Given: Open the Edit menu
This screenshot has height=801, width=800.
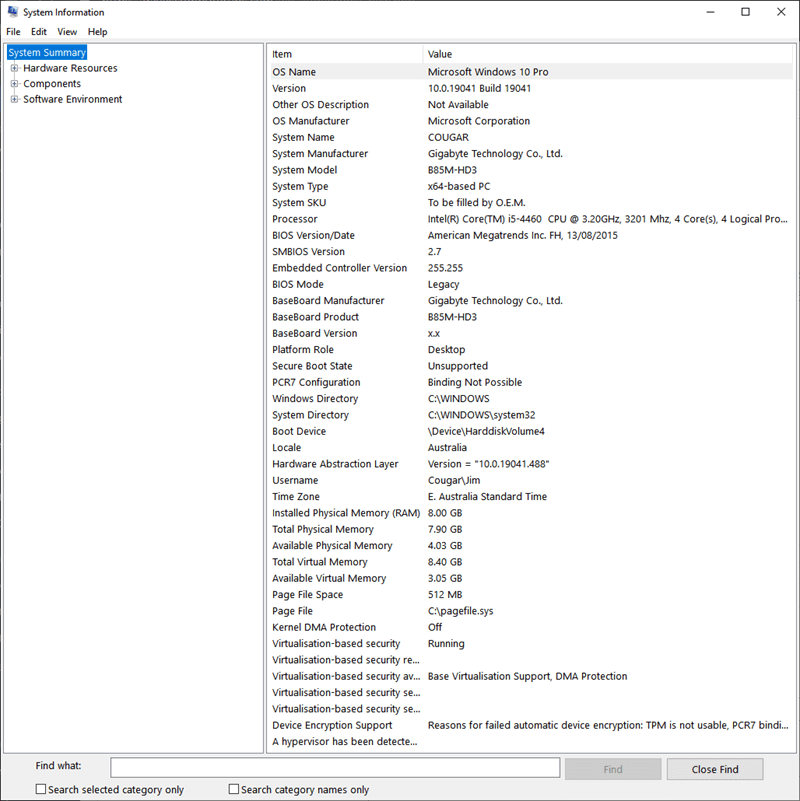Looking at the screenshot, I should coord(38,32).
